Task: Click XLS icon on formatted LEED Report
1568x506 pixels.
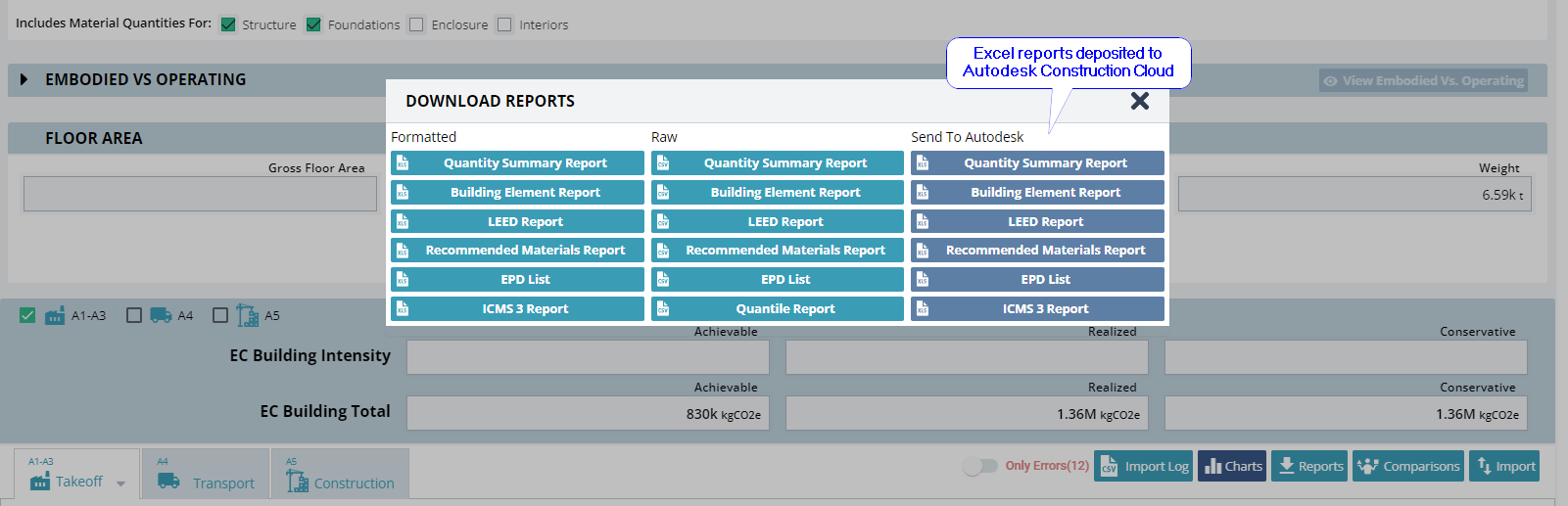Action: [x=403, y=222]
